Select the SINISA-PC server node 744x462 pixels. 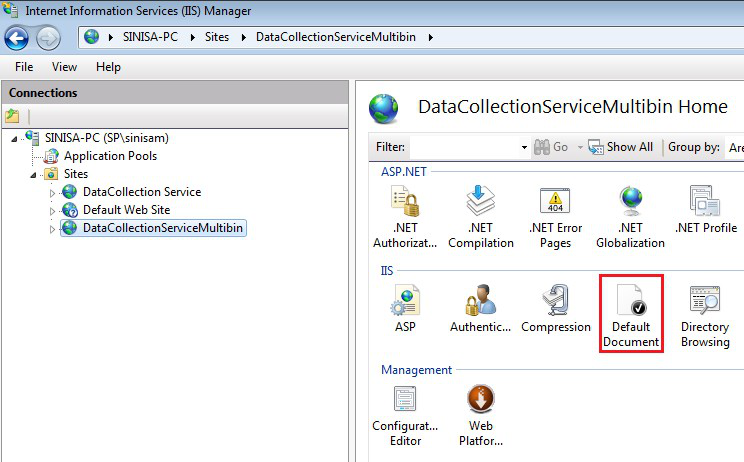(106, 138)
